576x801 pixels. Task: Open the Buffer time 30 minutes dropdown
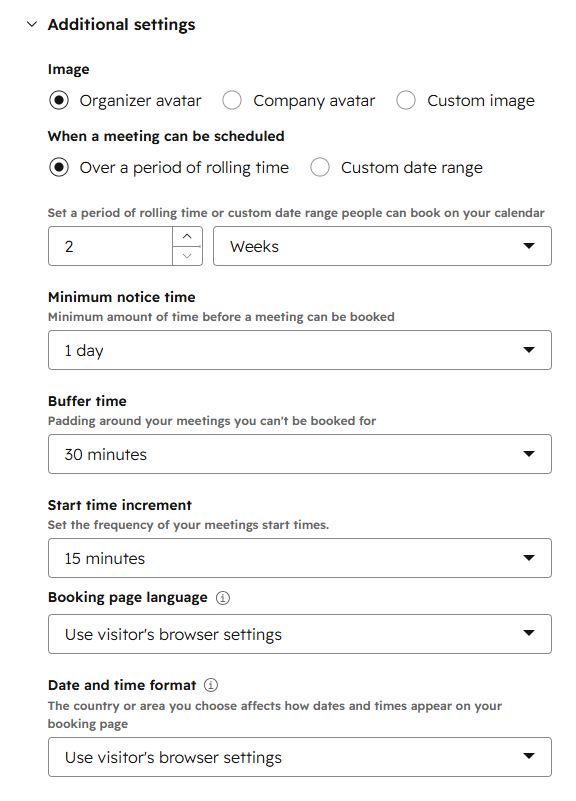tap(300, 454)
